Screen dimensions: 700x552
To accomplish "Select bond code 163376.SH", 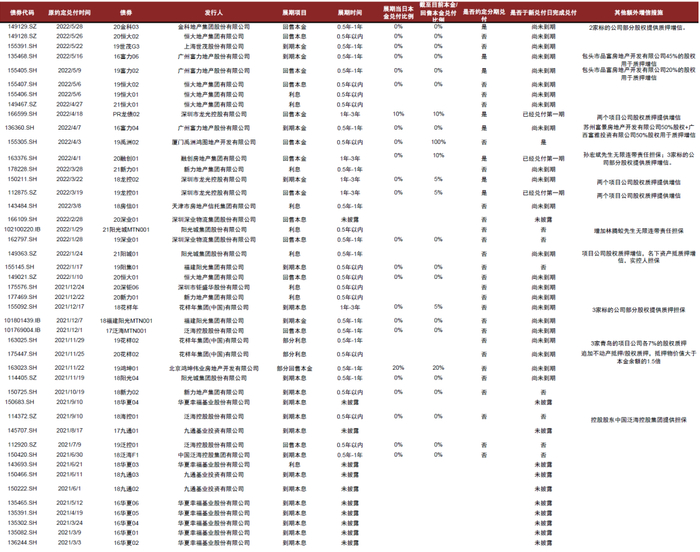I will click(x=22, y=158).
